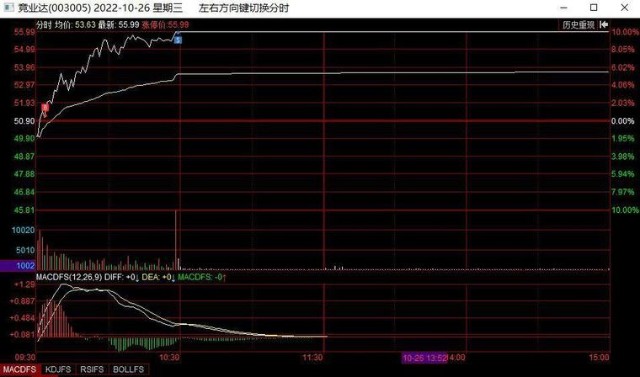Click the 10020 volume axis label
Viewport: 640px width, 377px height.
(23, 231)
